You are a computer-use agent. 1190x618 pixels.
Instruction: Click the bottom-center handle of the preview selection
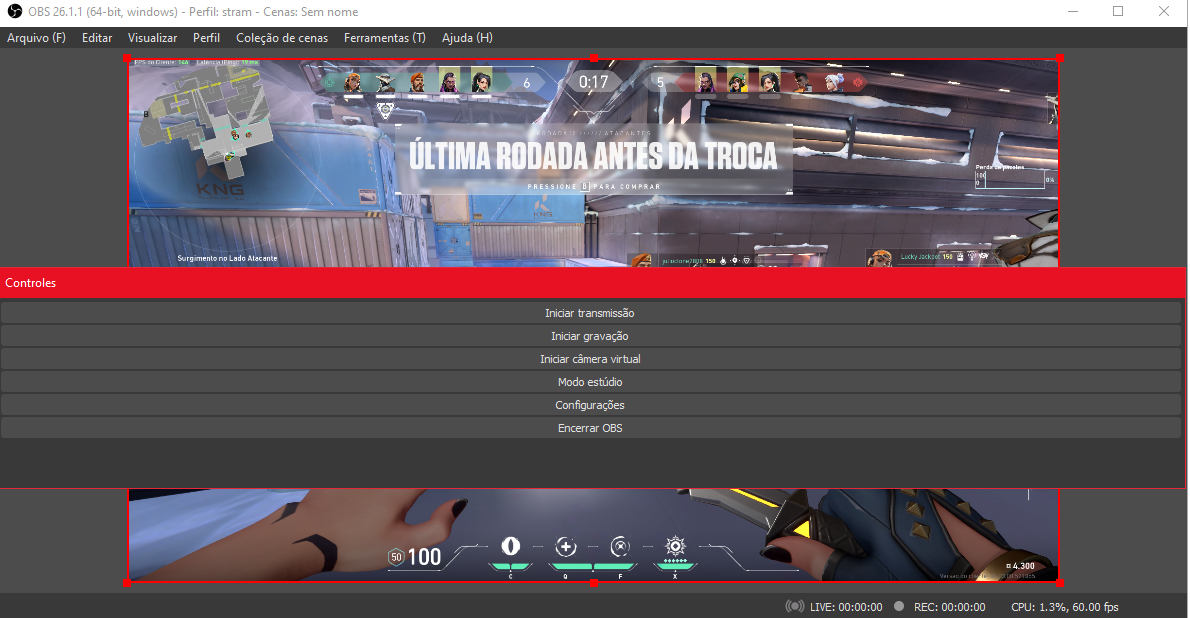(x=593, y=583)
